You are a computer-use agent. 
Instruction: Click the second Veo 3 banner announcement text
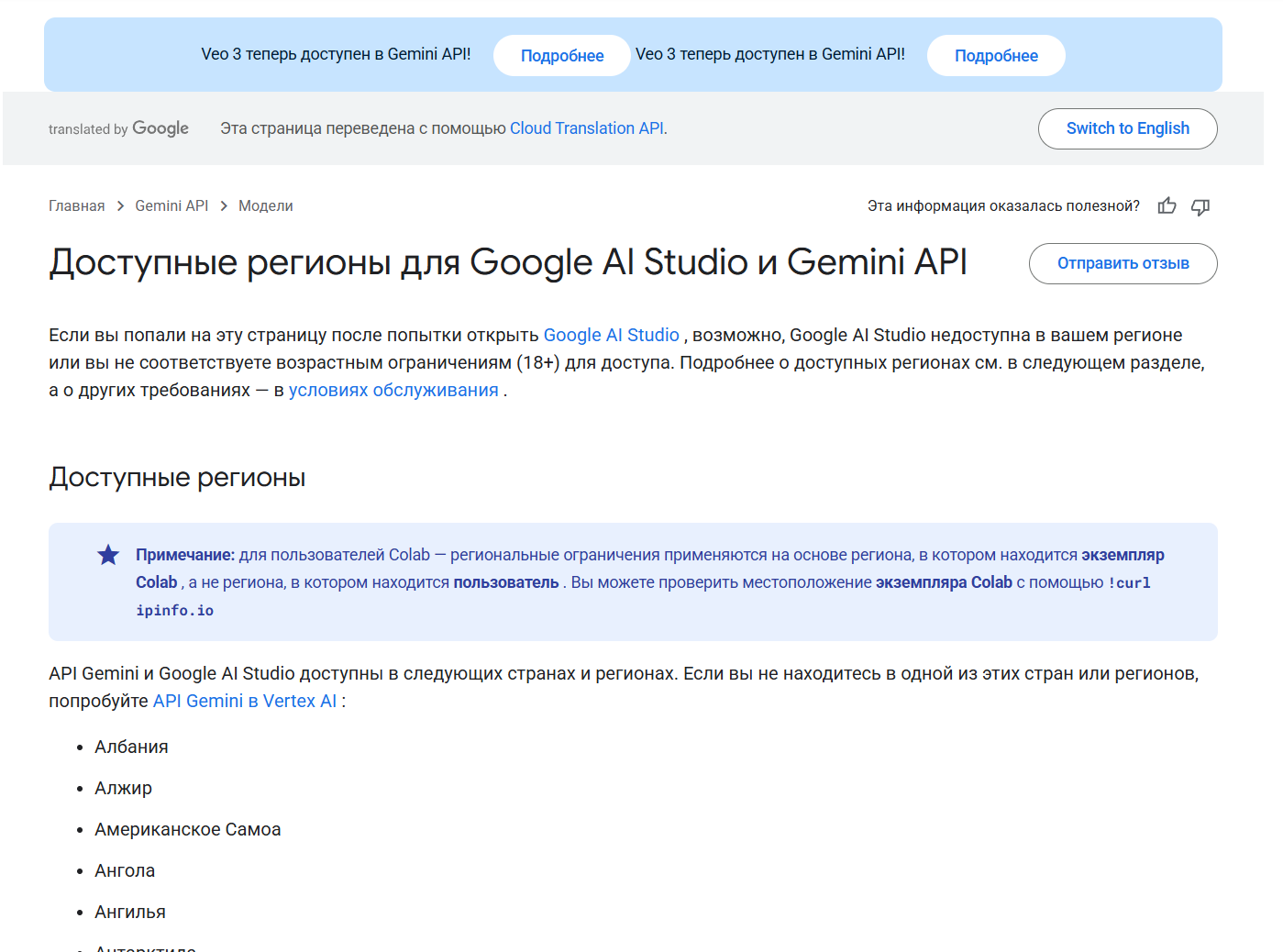pos(770,54)
